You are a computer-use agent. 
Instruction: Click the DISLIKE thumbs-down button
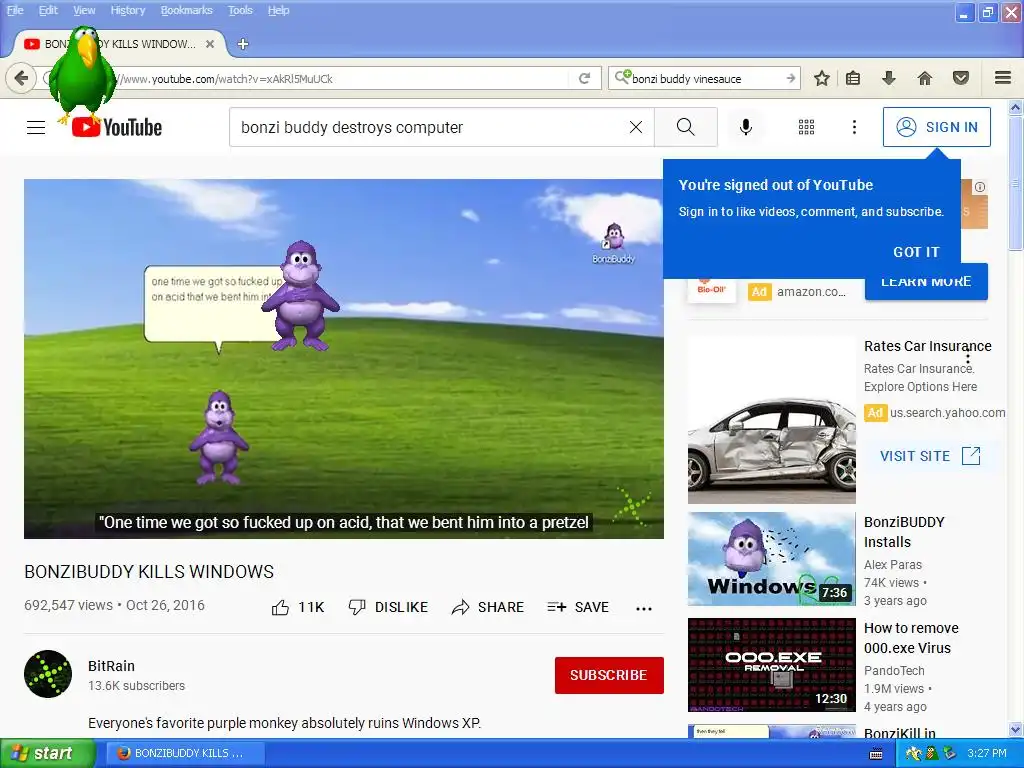point(388,607)
